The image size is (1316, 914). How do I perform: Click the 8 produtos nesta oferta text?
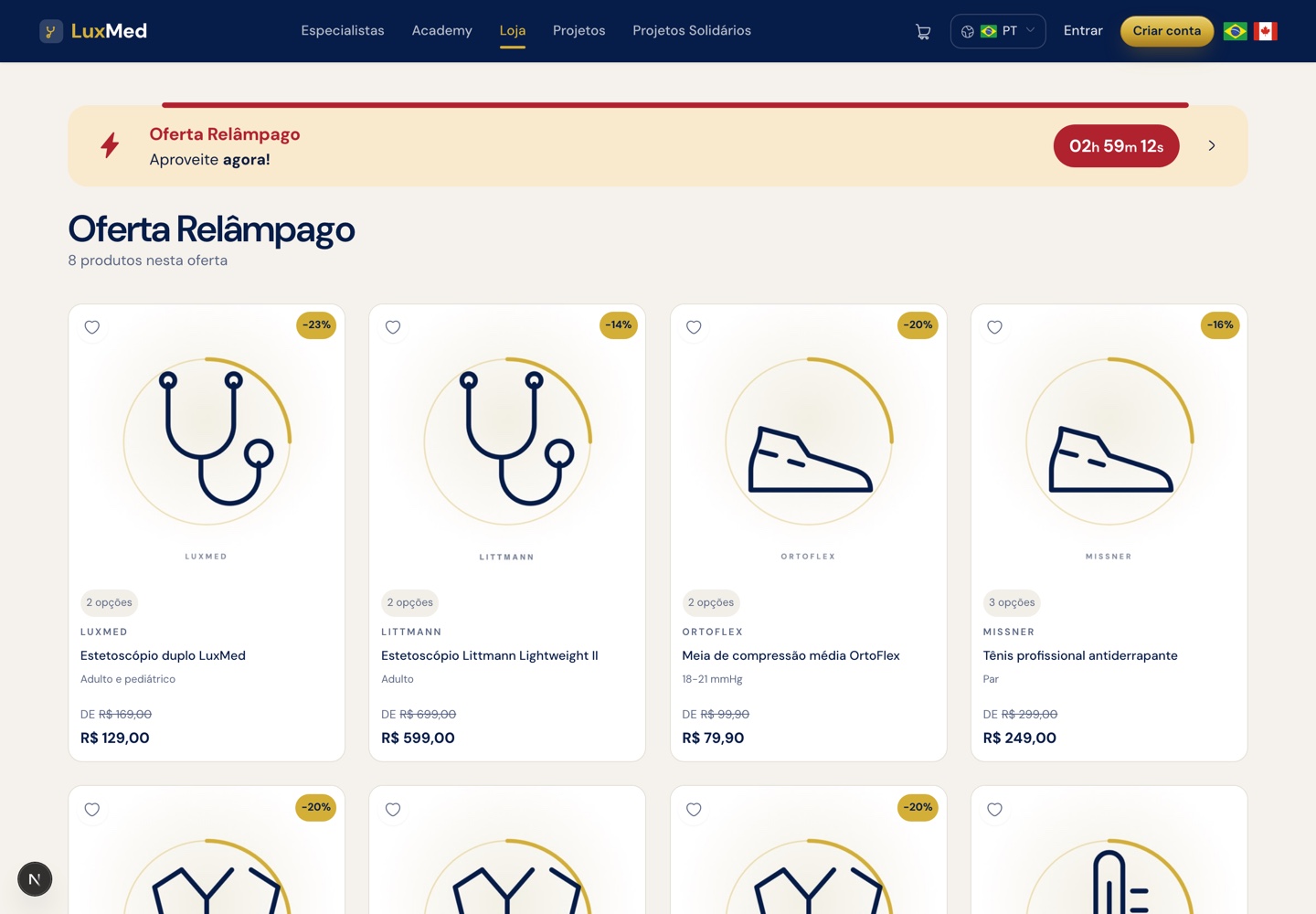click(148, 260)
